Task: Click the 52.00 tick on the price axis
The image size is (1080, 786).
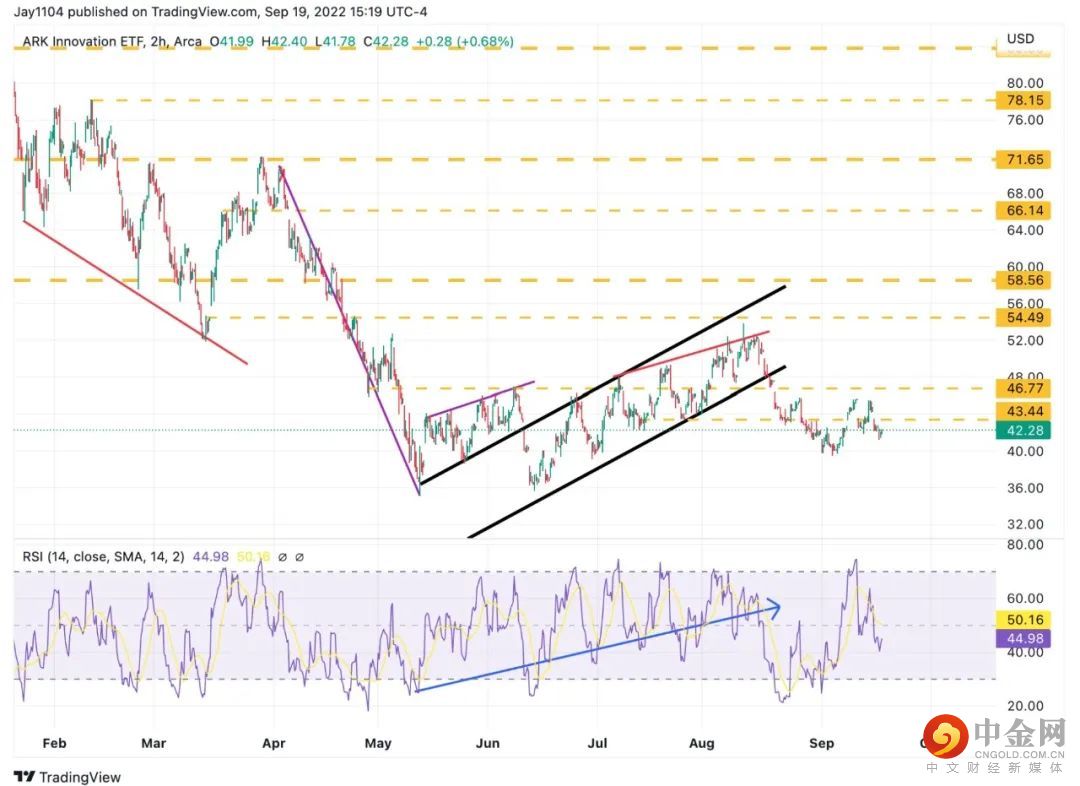Action: pos(1025,340)
